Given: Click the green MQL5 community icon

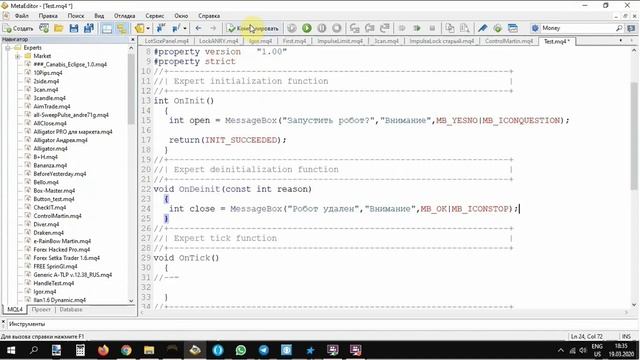Looking at the screenshot, I should [x=498, y=28].
